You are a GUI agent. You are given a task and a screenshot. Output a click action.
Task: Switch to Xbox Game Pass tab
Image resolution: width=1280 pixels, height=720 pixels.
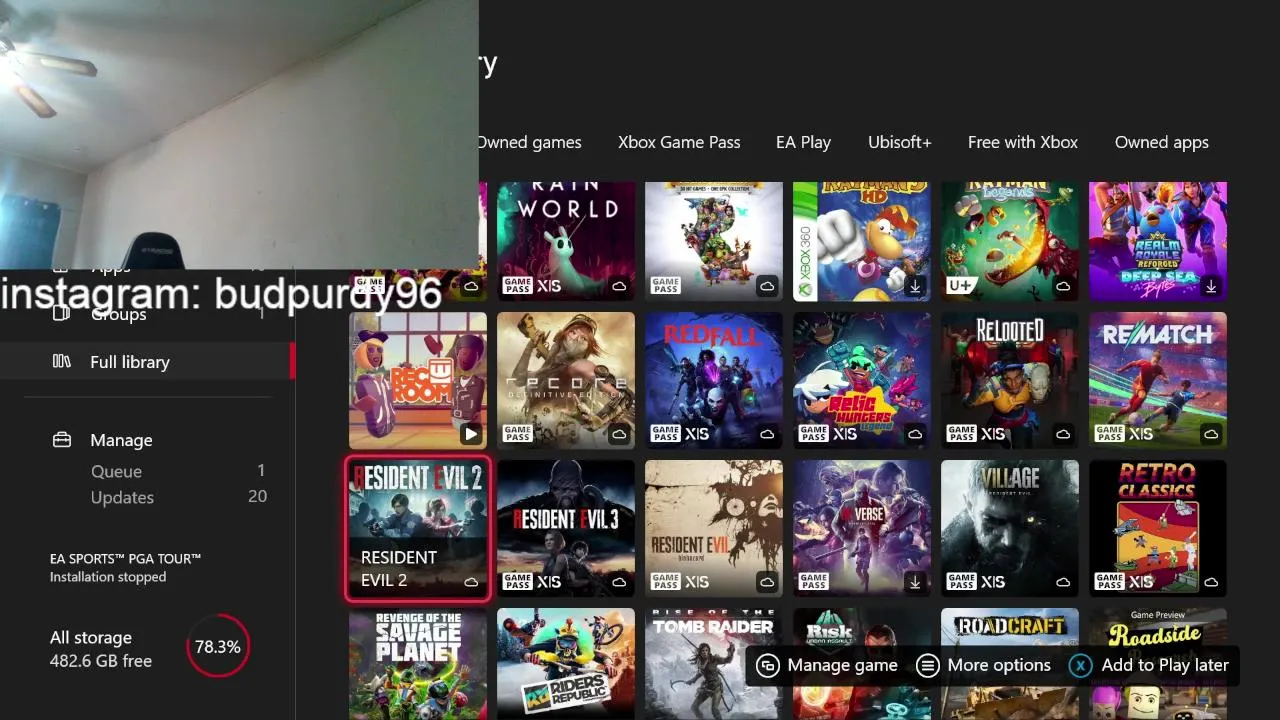(679, 142)
